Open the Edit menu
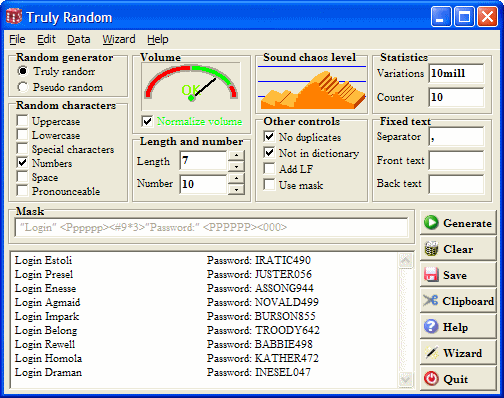The width and height of the screenshot is (504, 398). [x=46, y=39]
